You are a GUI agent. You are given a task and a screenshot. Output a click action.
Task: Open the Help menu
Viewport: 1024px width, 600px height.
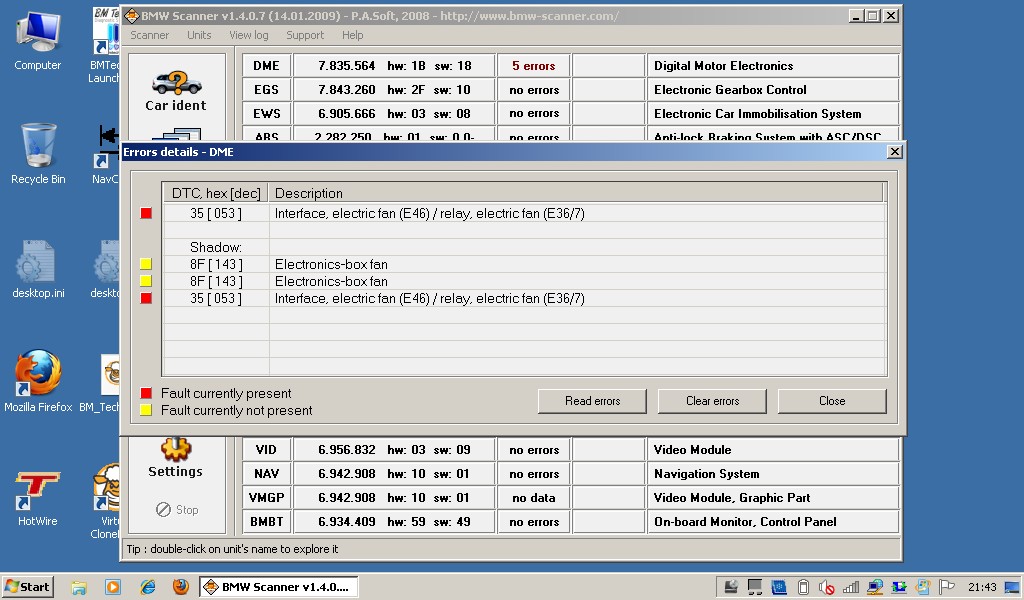[x=353, y=35]
